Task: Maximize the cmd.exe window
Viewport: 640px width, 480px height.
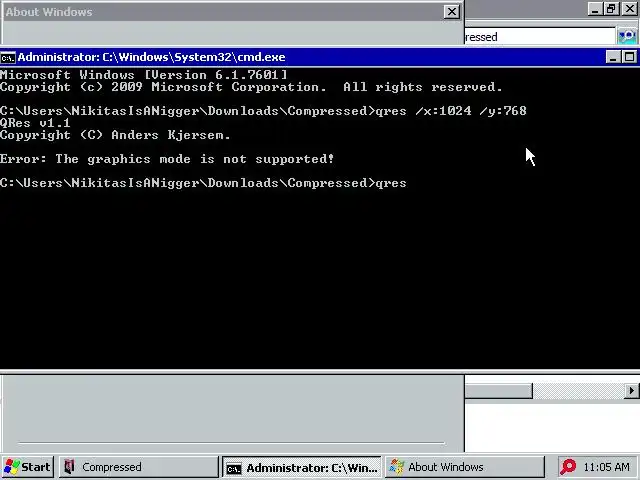Action: point(629,57)
